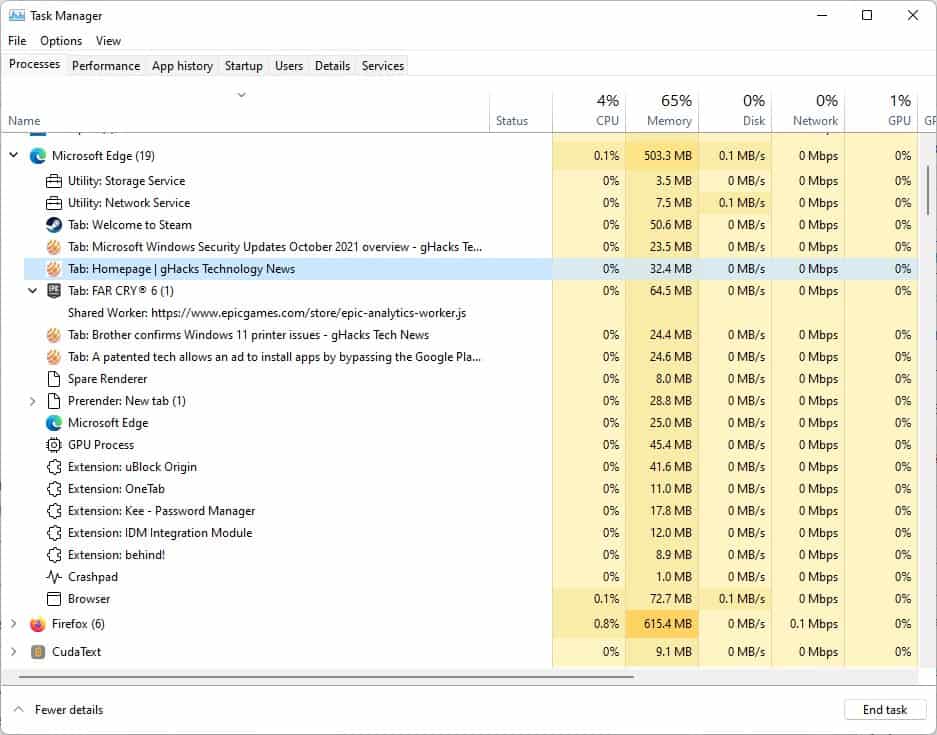
Task: Select the GPU Process gear icon
Action: tap(55, 445)
